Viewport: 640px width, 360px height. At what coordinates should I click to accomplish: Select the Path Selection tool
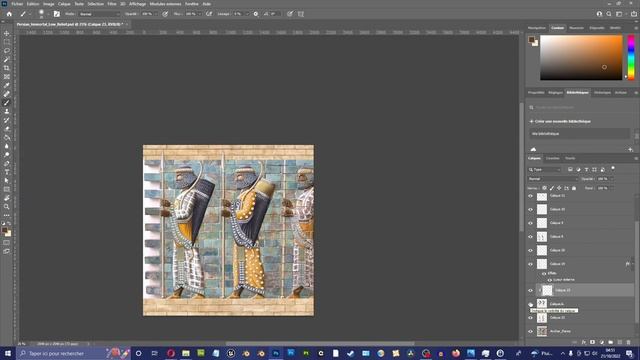[x=7, y=181]
